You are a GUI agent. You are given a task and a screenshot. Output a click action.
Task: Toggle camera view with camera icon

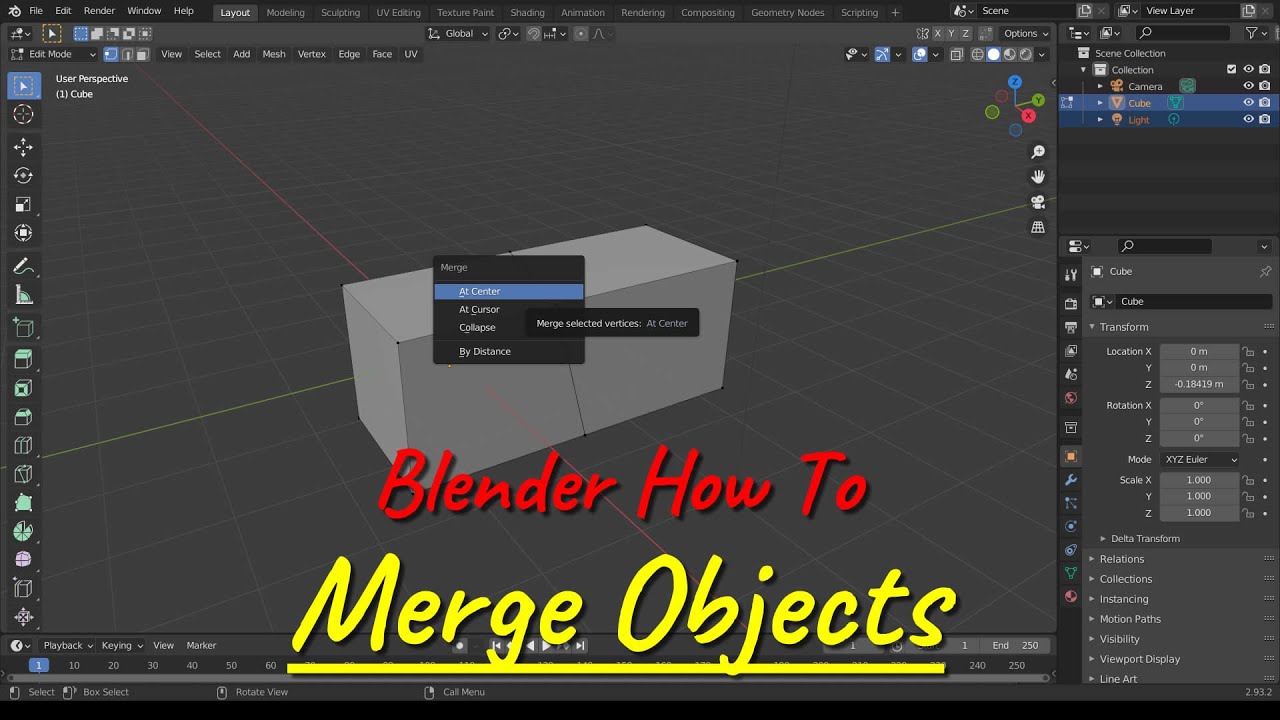[1038, 202]
